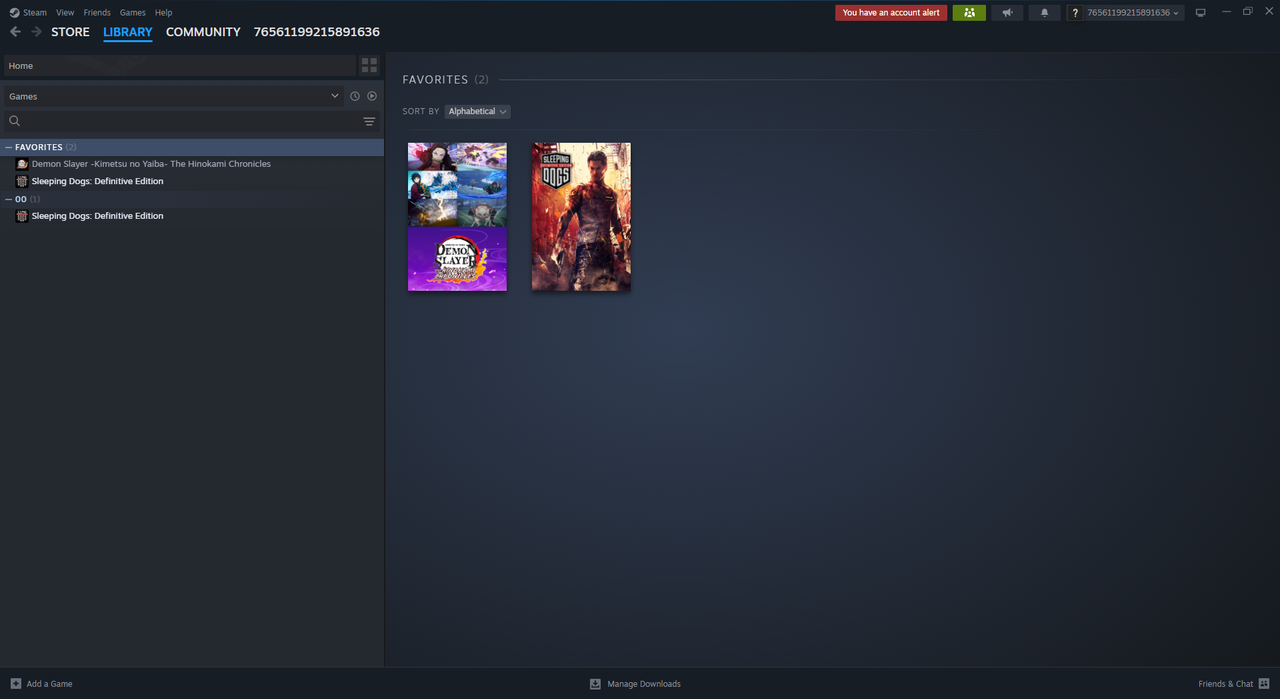Open the Games menu
Viewport: 1280px width, 699px height.
132,13
